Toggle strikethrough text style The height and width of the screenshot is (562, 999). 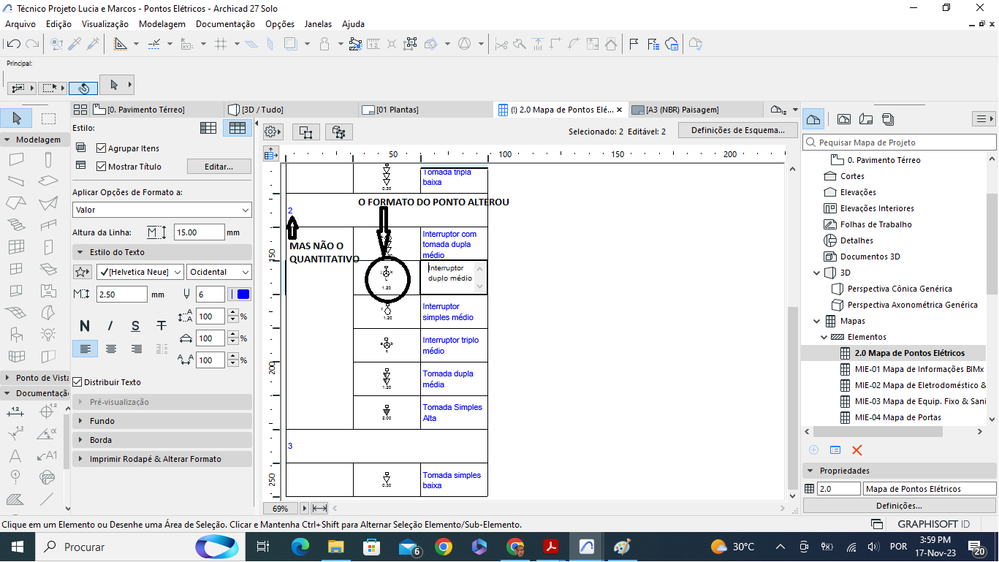161,326
